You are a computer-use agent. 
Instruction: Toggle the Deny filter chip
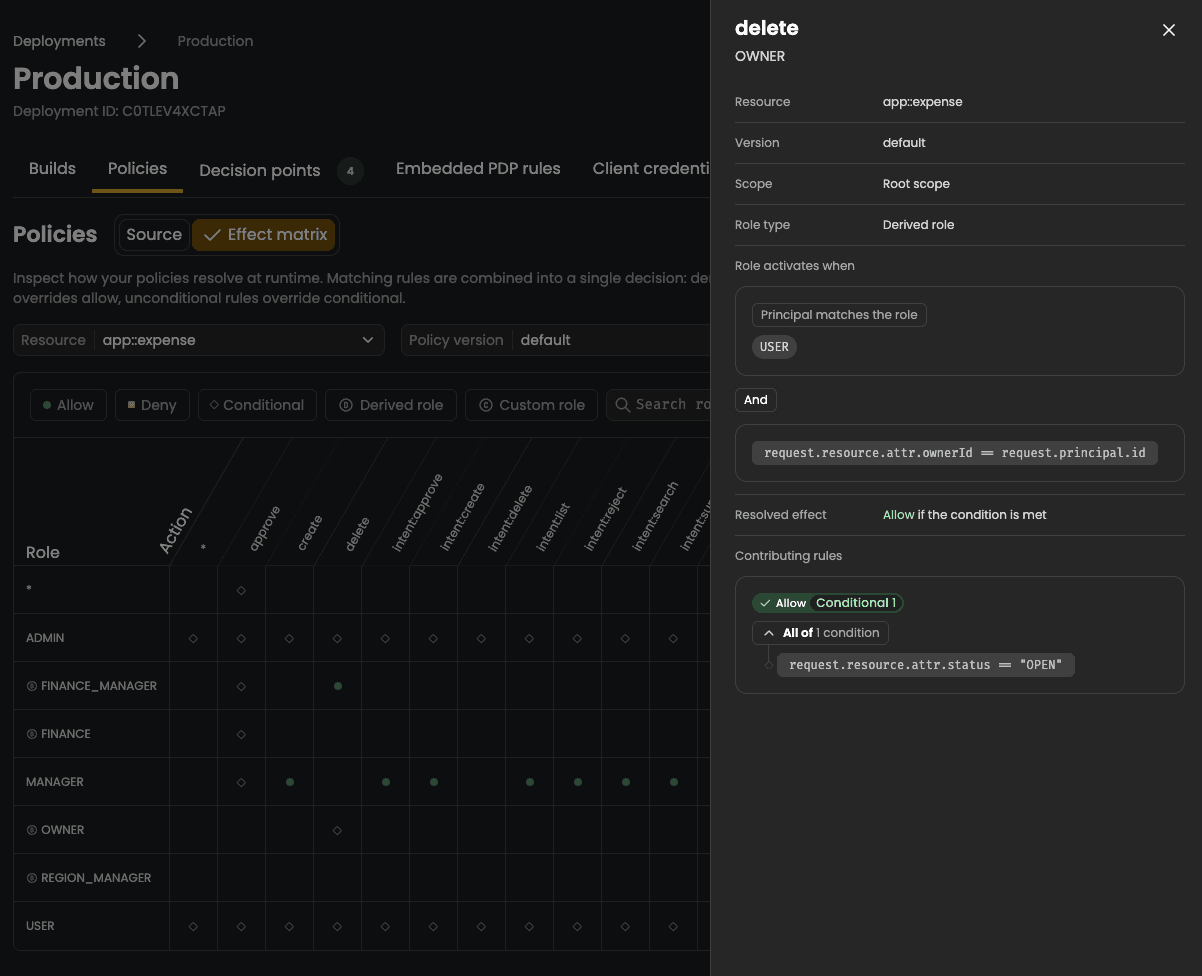[x=152, y=405]
